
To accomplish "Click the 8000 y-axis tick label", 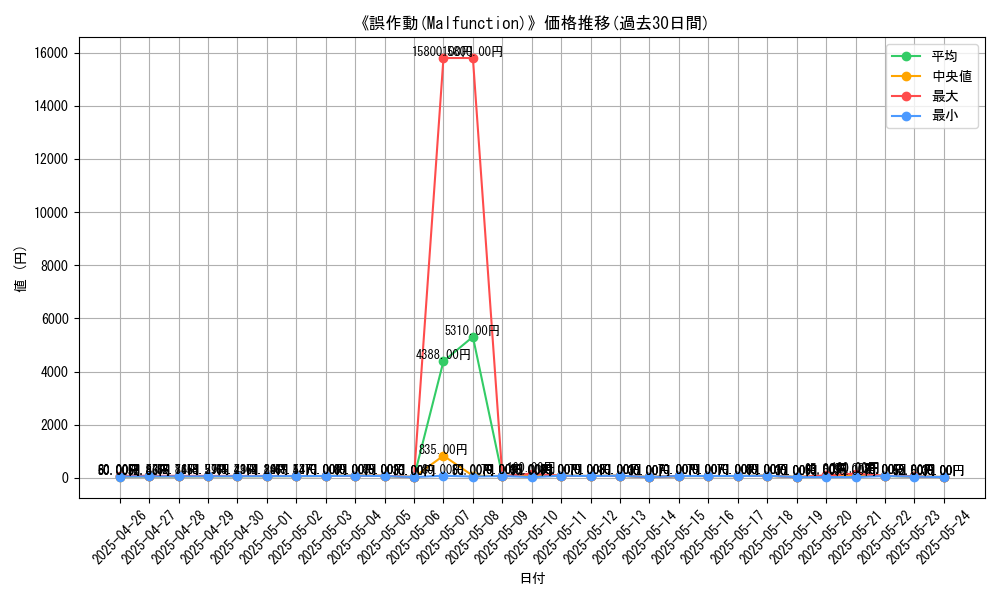I will [x=55, y=265].
